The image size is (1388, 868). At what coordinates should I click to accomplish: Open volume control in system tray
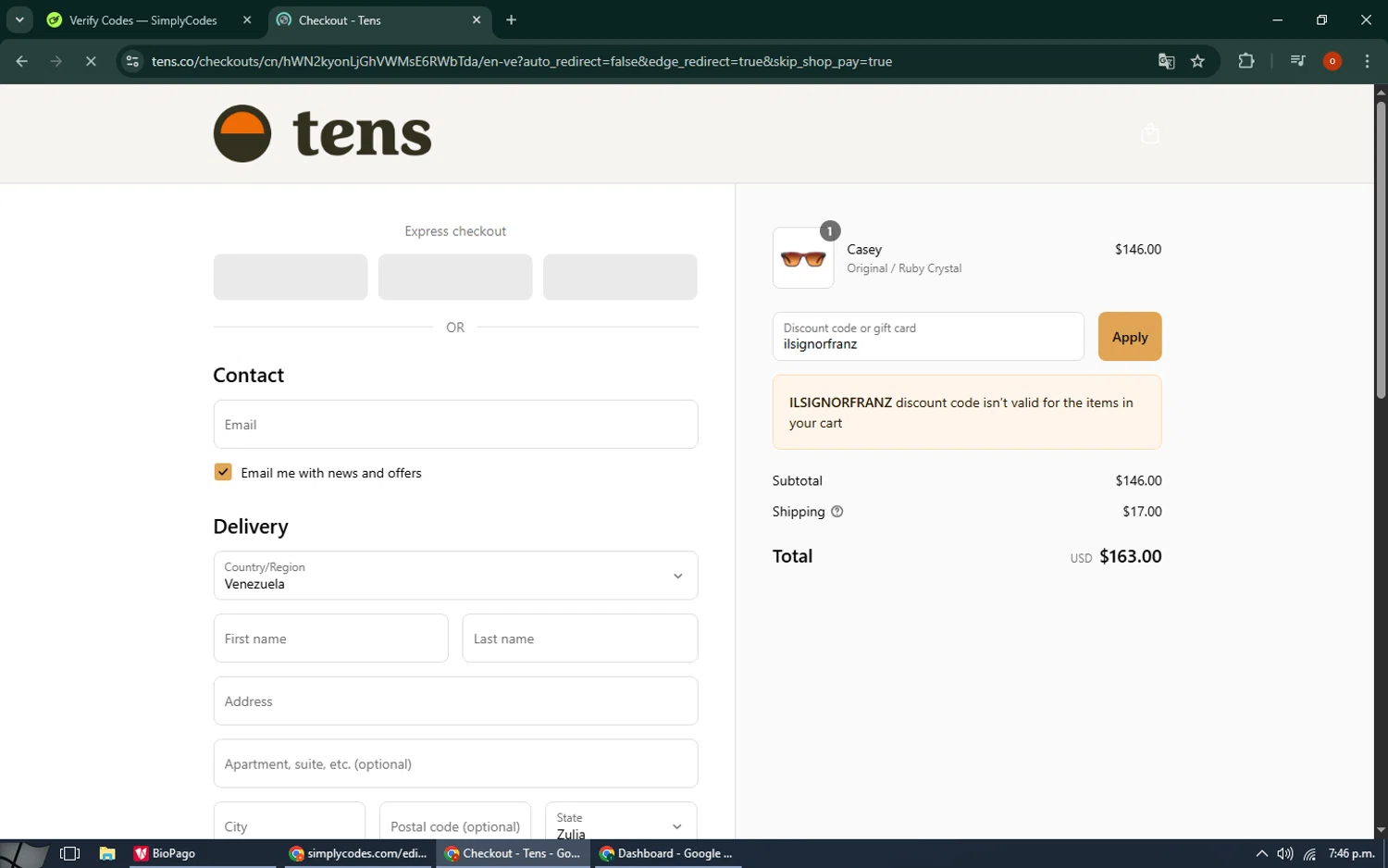1285,854
